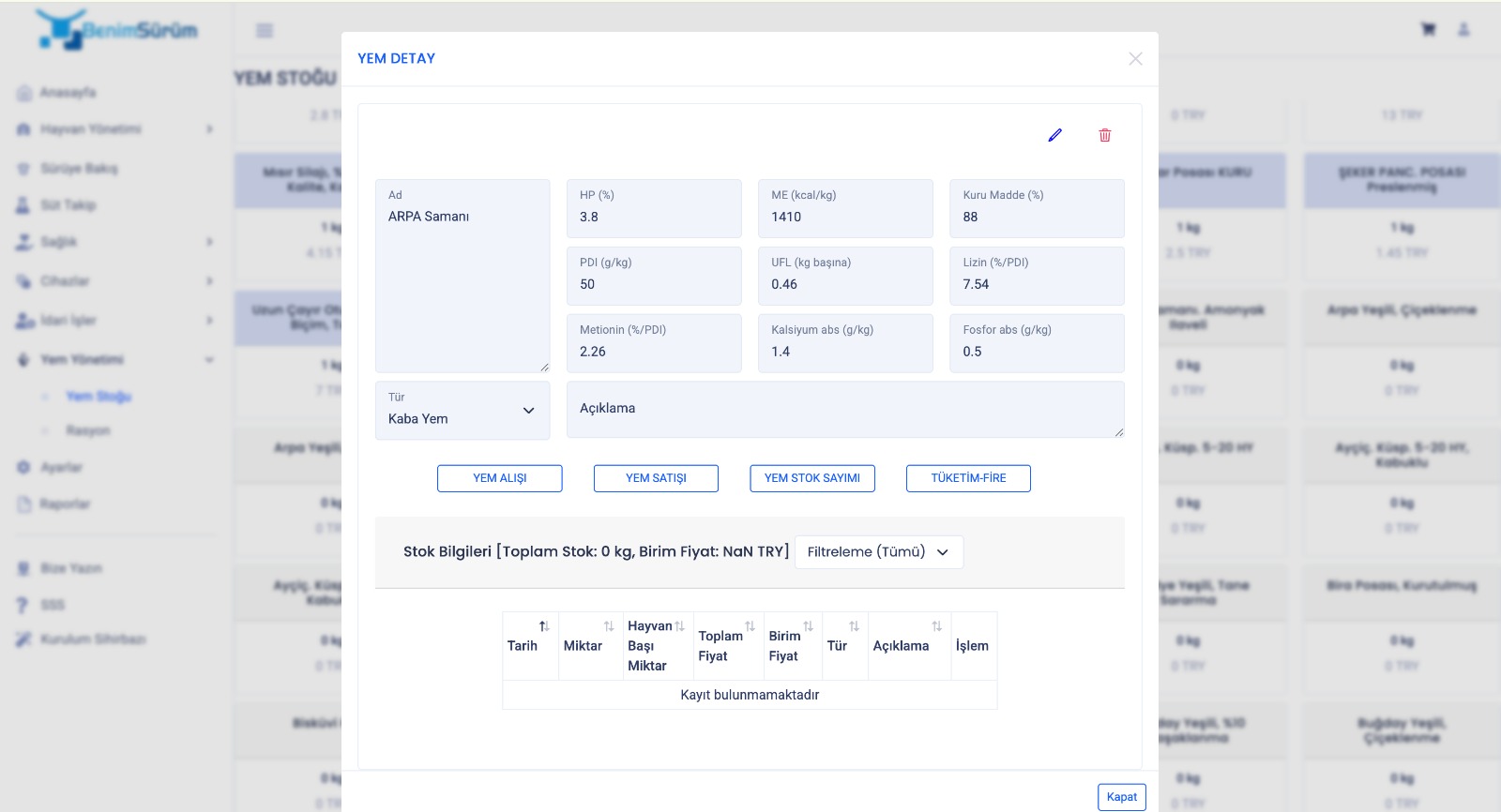1501x812 pixels.
Task: Click the Ad field containing ARPA Samanı
Action: [462, 276]
